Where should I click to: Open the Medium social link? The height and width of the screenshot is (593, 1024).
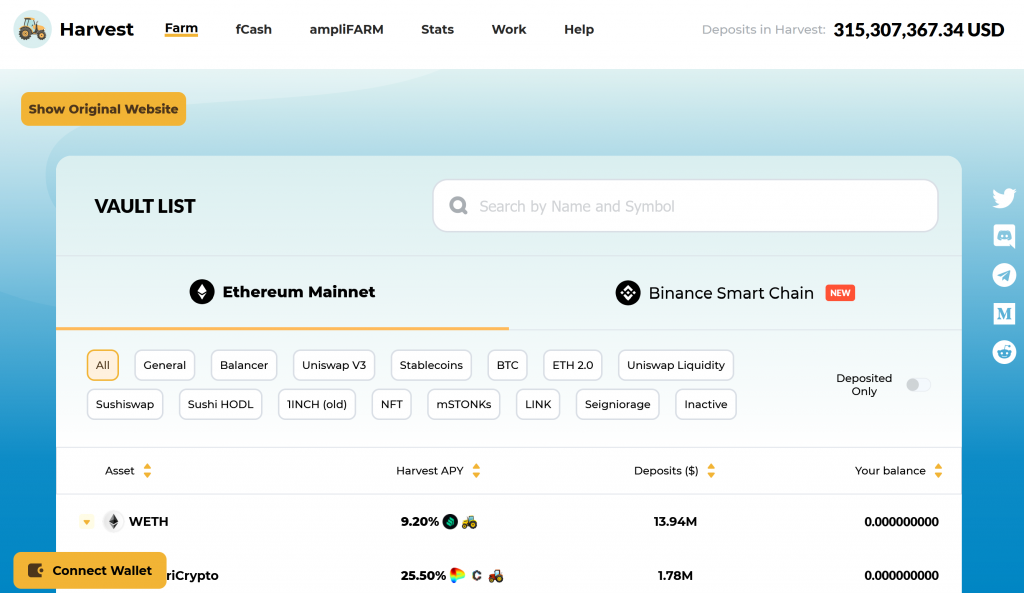pos(1004,313)
